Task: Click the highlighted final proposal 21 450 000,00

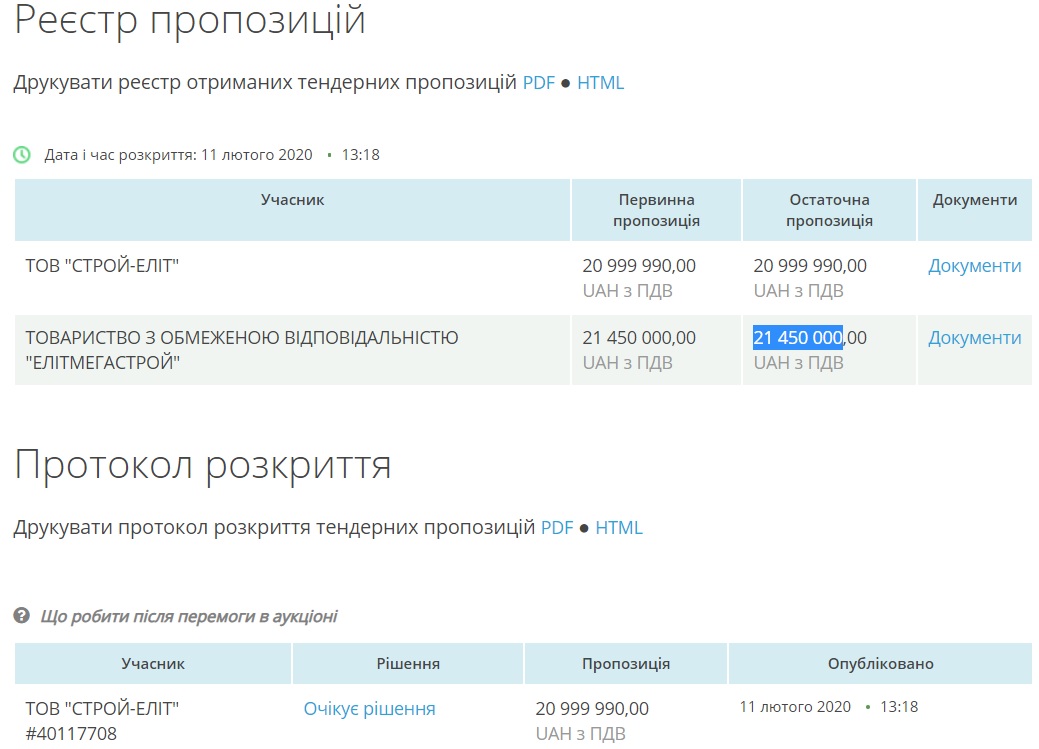Action: 810,338
